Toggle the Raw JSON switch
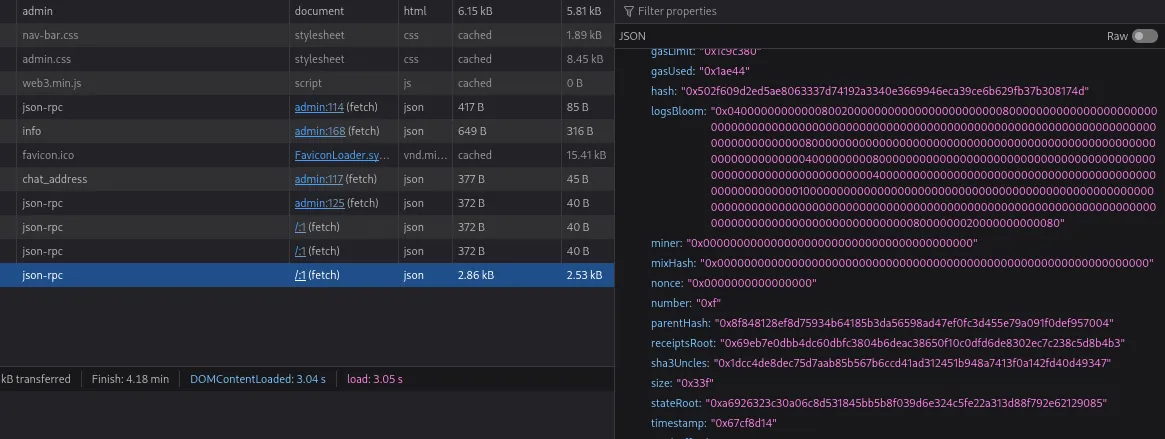Viewport: 1165px width, 439px height. pyautogui.click(x=1144, y=36)
